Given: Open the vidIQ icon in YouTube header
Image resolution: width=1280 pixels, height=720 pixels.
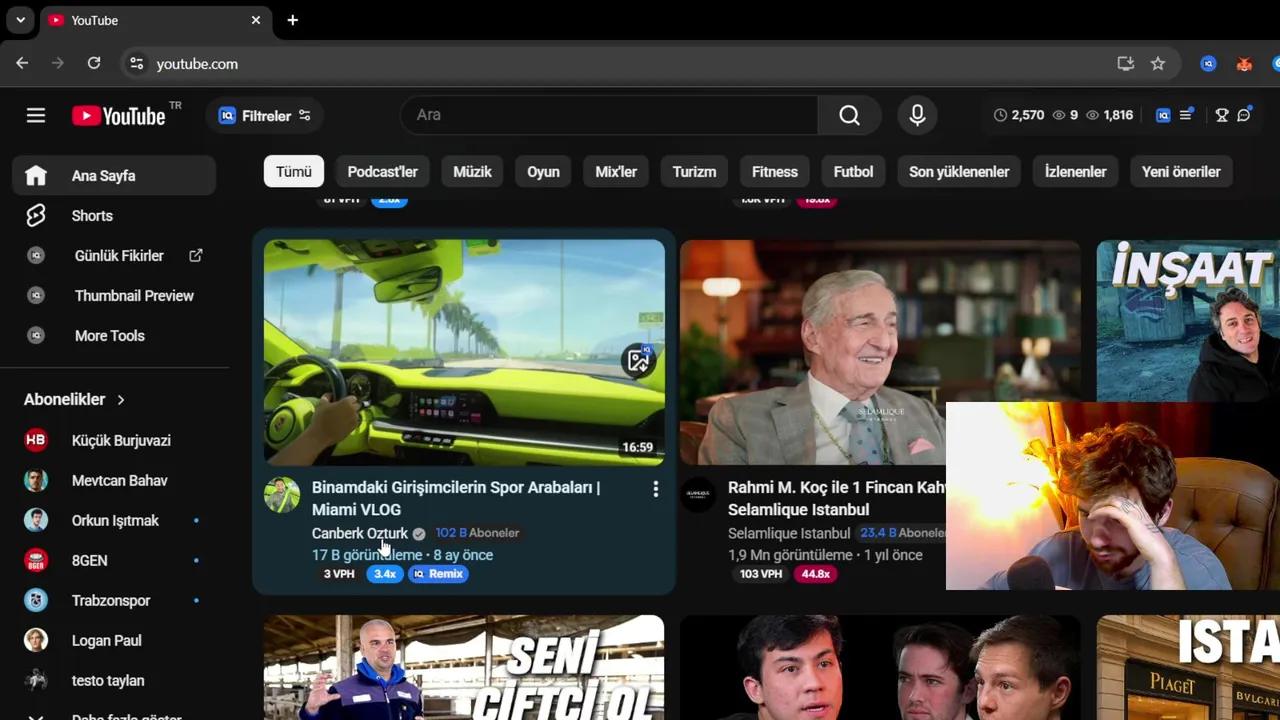Looking at the screenshot, I should (1163, 115).
